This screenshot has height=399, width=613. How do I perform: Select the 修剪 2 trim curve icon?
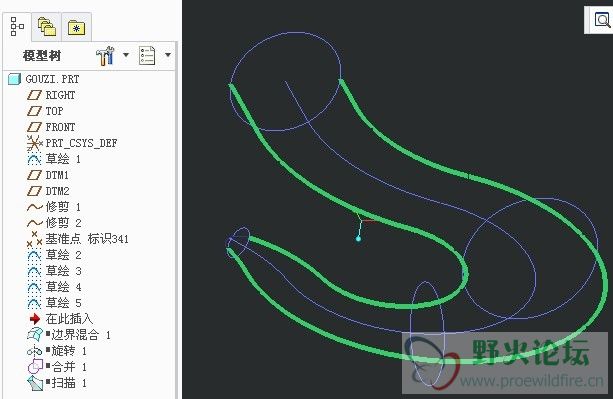click(x=34, y=223)
